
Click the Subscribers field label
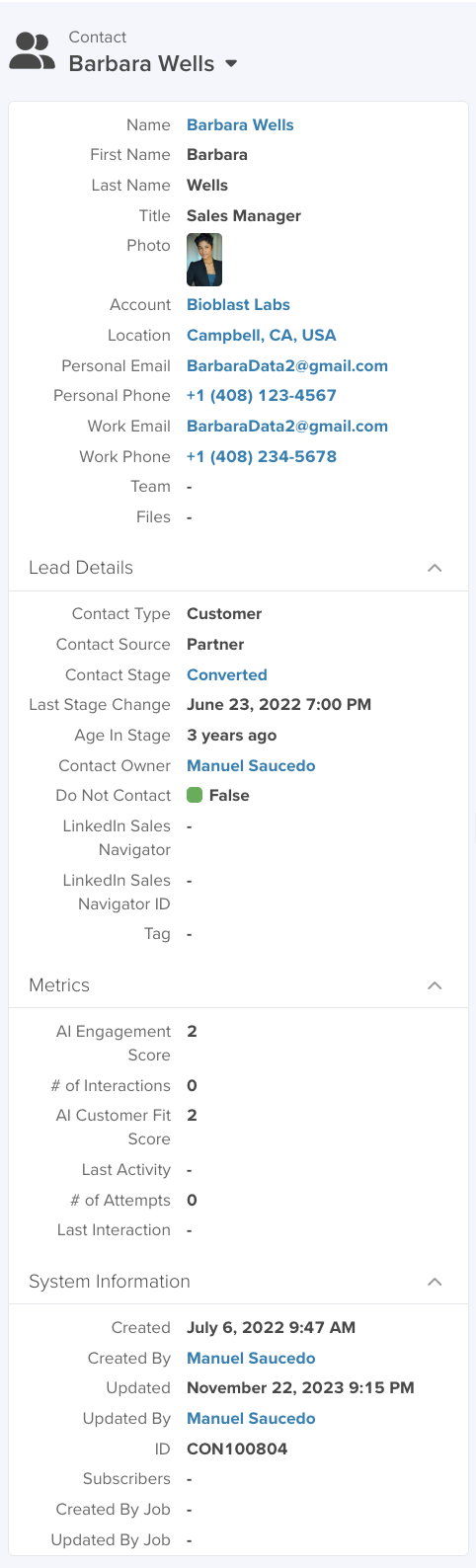click(x=126, y=1479)
